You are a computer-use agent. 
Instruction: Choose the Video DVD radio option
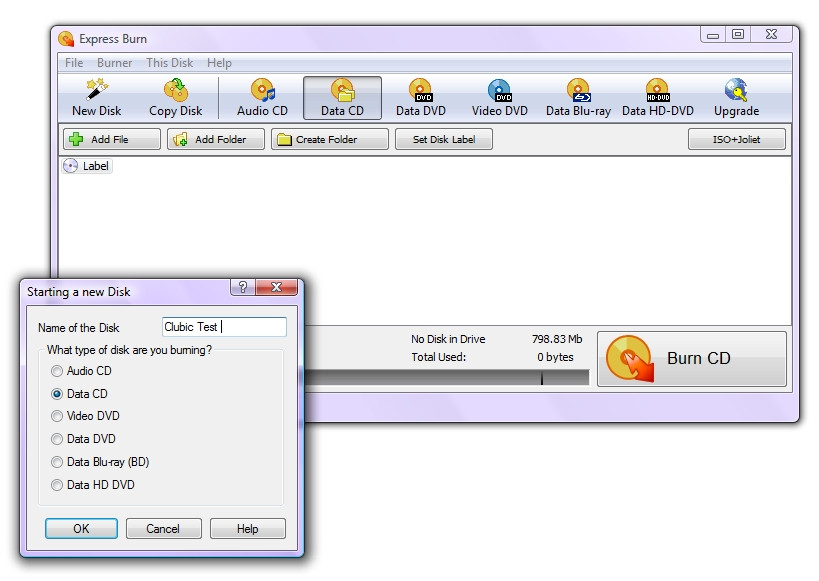(57, 416)
